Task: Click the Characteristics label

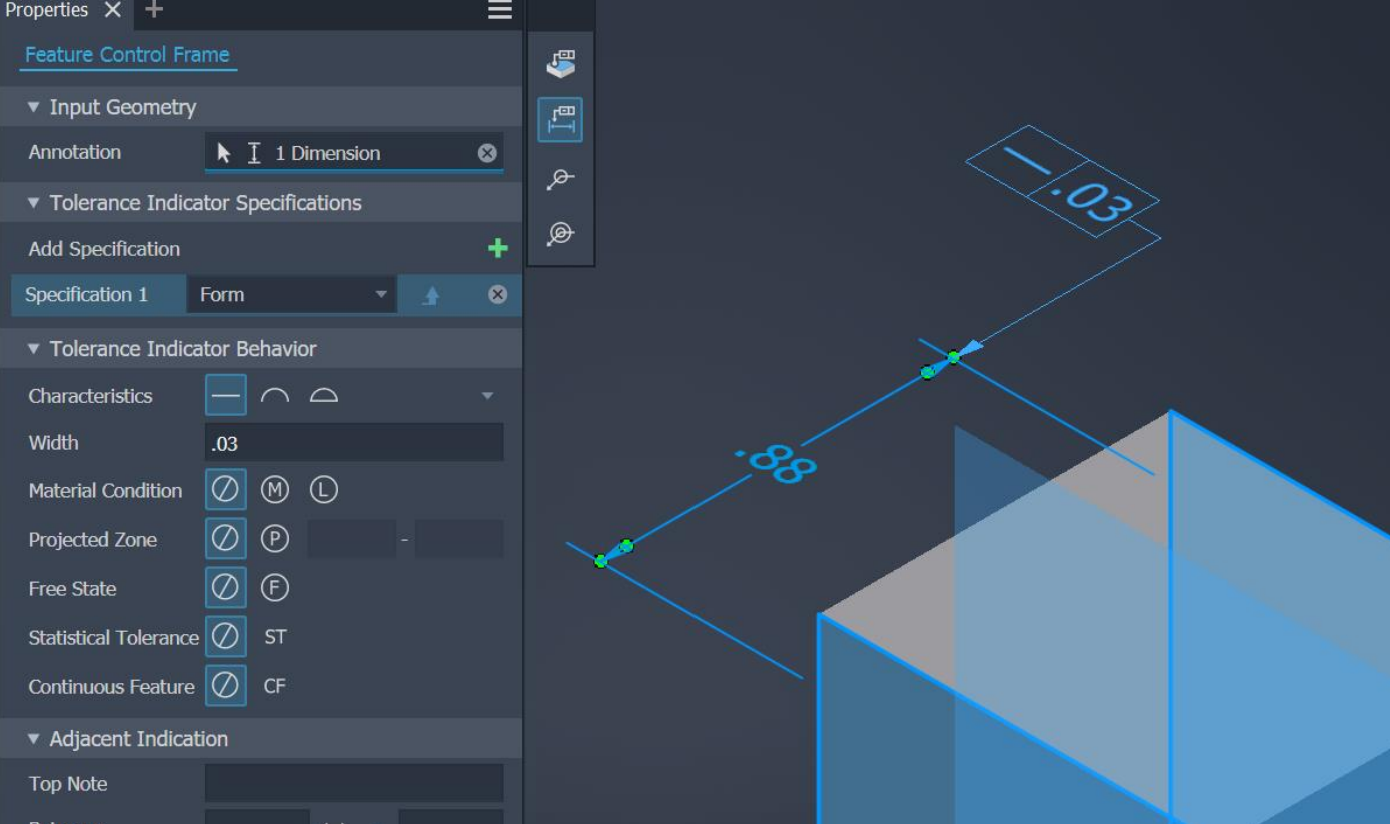Action: (91, 396)
